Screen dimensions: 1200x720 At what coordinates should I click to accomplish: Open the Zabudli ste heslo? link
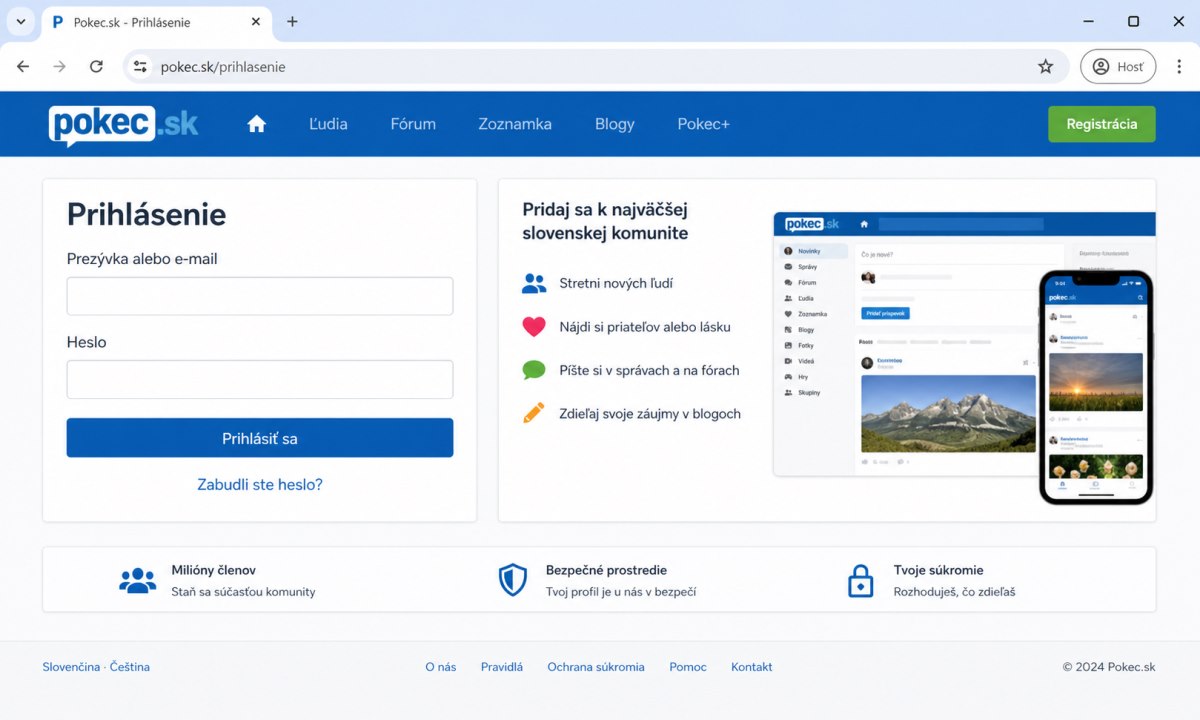[x=260, y=485]
